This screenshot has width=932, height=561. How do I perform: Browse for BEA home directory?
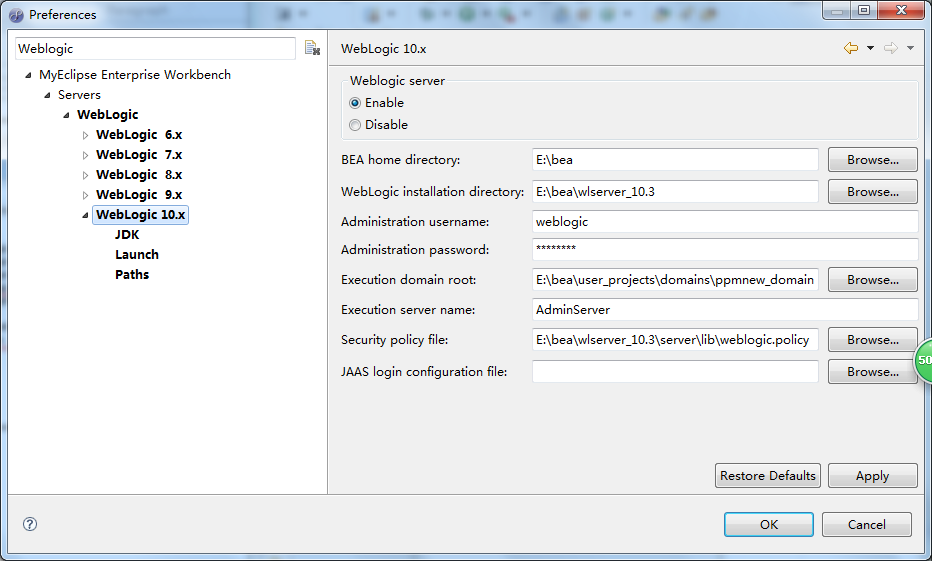[873, 160]
